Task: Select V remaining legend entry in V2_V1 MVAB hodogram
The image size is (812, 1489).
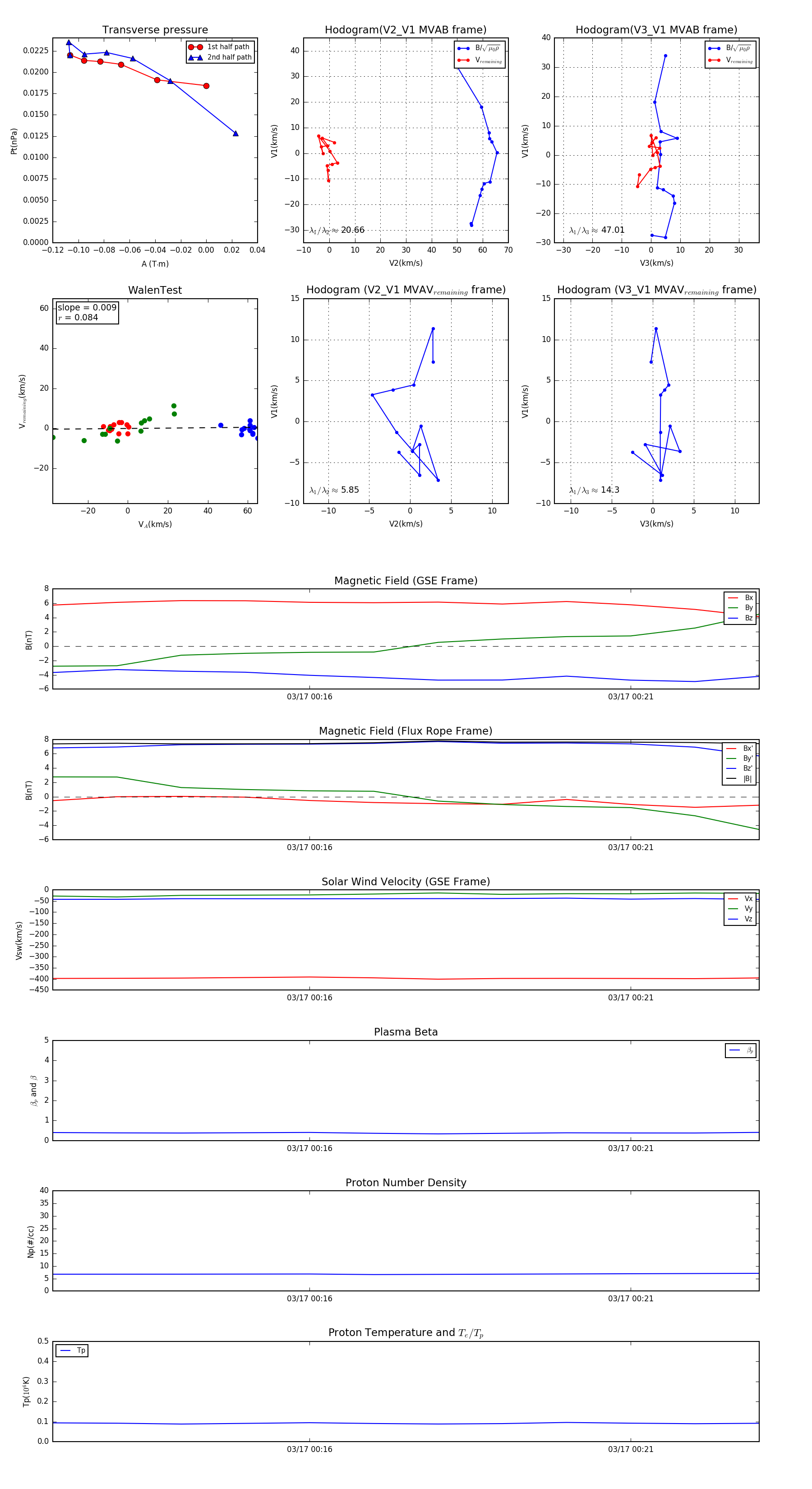Action: point(479,60)
